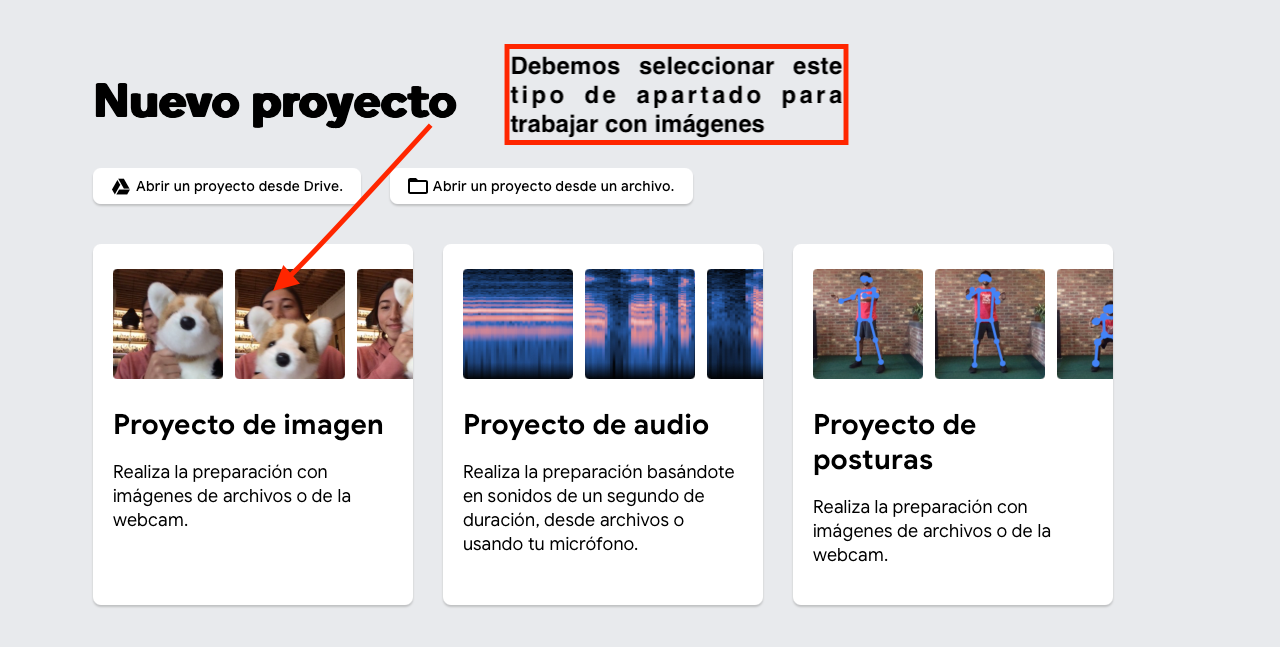The image size is (1280, 647).
Task: Choose third partially visible spectrogram thumbnail
Action: (x=735, y=324)
